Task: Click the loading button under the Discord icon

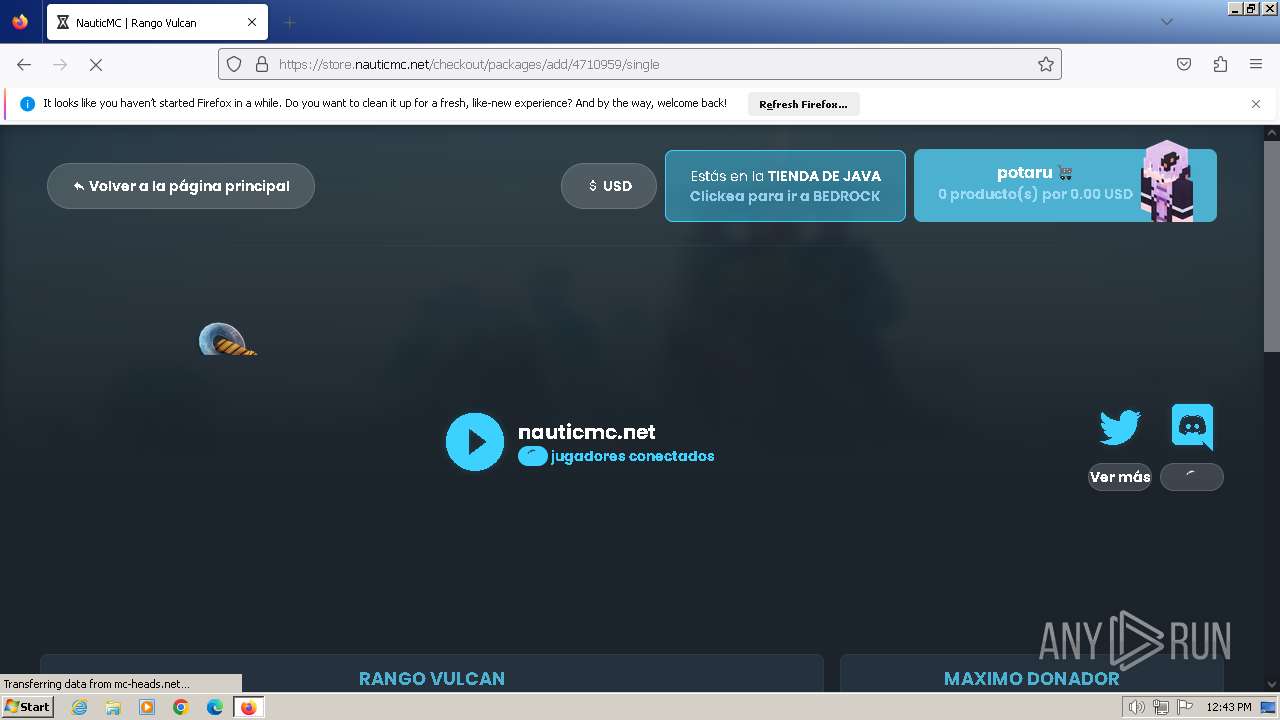Action: 1192,477
